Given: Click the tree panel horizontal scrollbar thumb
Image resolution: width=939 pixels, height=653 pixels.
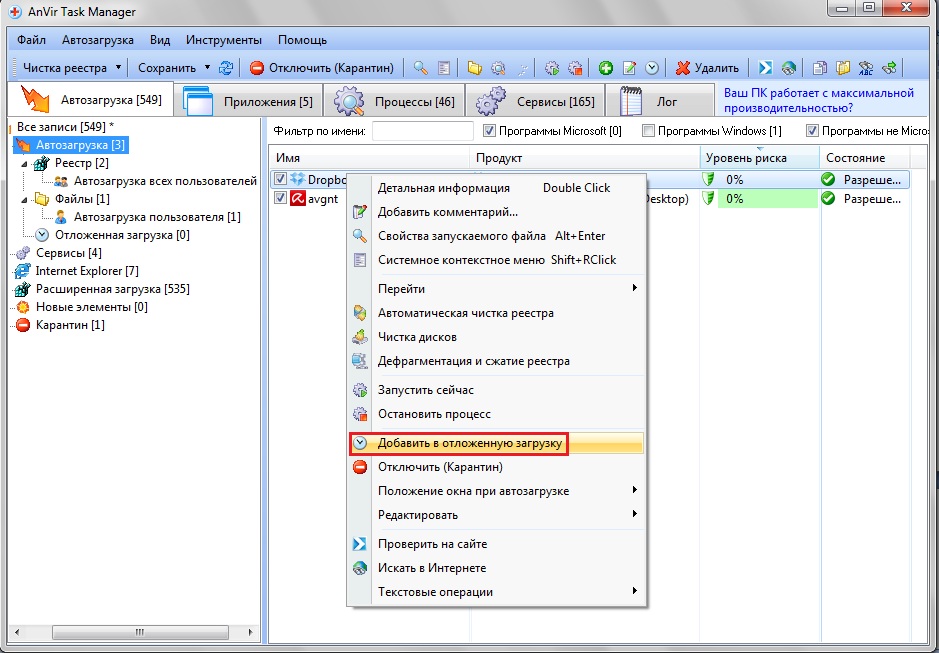Looking at the screenshot, I should click(x=140, y=632).
